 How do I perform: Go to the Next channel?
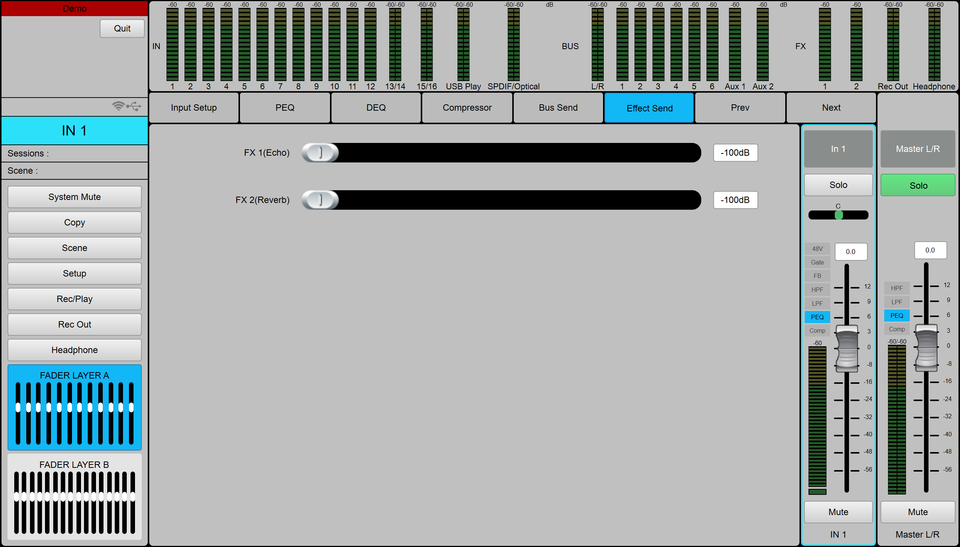(x=831, y=108)
